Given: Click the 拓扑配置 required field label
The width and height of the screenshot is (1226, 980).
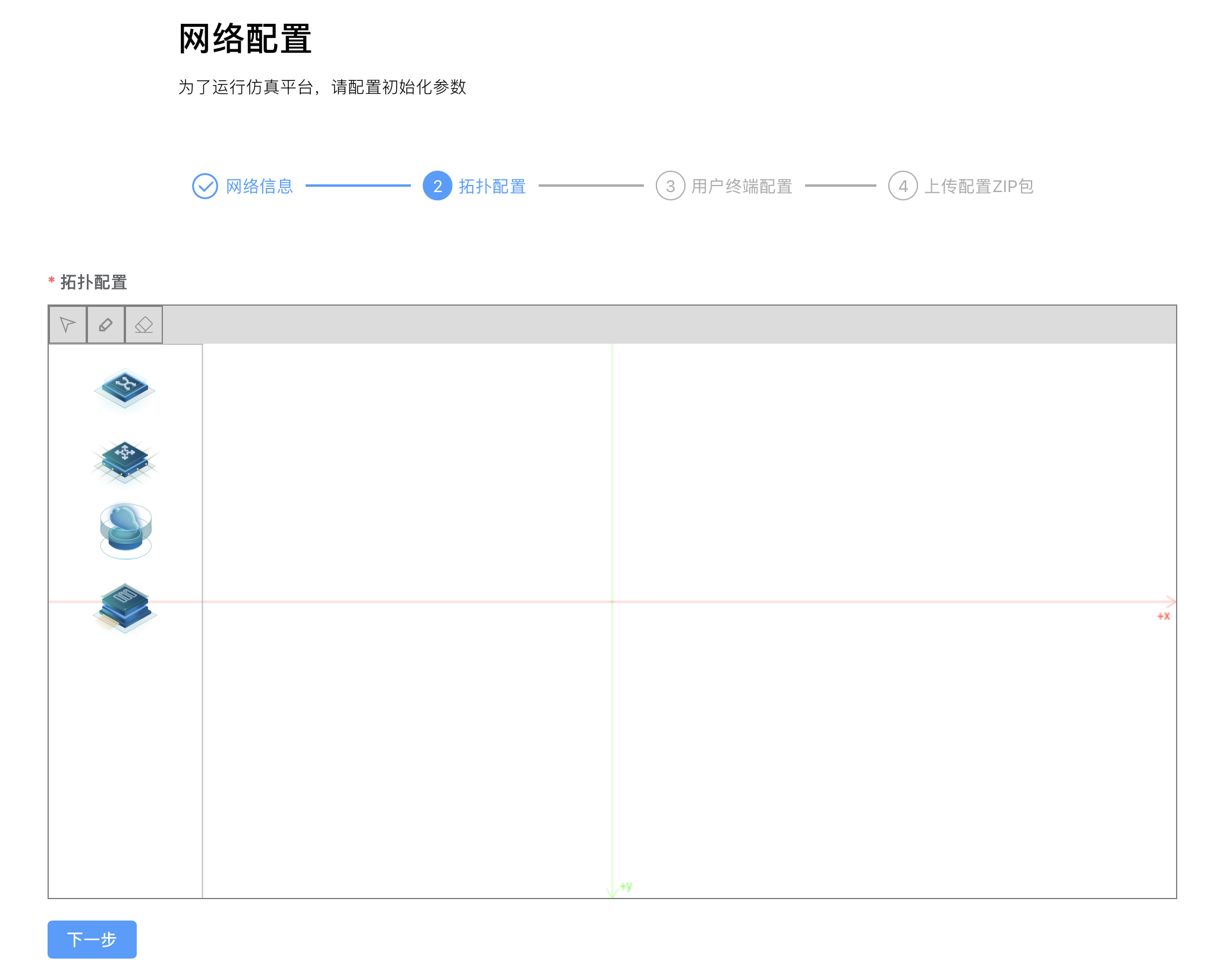Looking at the screenshot, I should 93,282.
